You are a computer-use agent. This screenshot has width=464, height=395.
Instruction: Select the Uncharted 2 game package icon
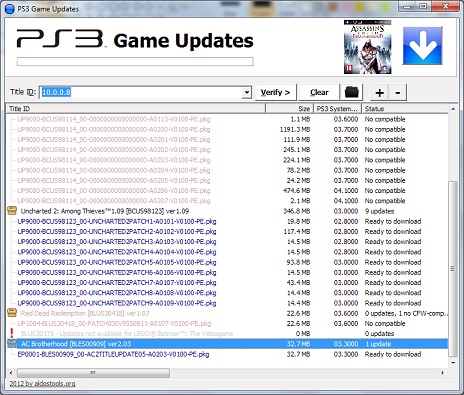[x=12, y=211]
